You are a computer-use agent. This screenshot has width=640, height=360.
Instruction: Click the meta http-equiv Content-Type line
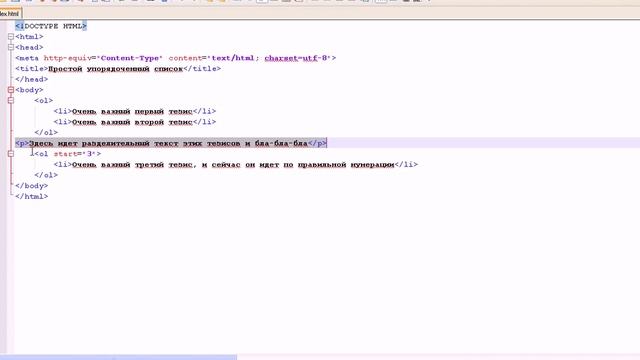point(176,58)
